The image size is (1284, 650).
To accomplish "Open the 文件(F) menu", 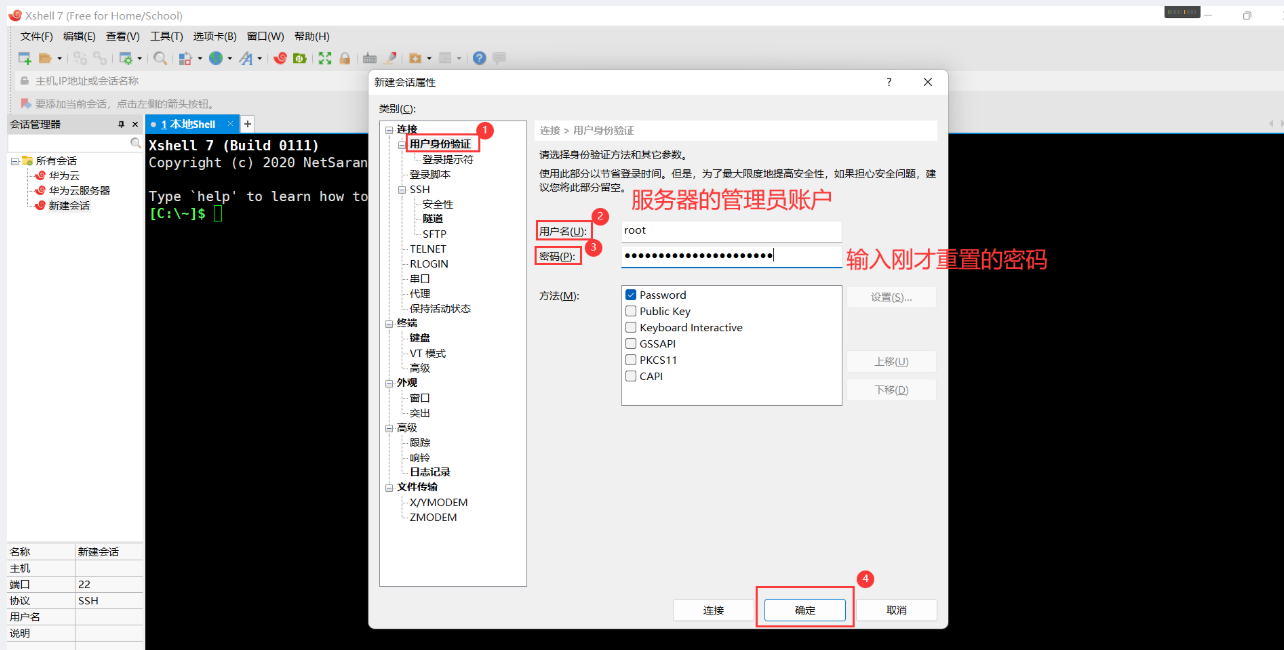I will [37, 36].
